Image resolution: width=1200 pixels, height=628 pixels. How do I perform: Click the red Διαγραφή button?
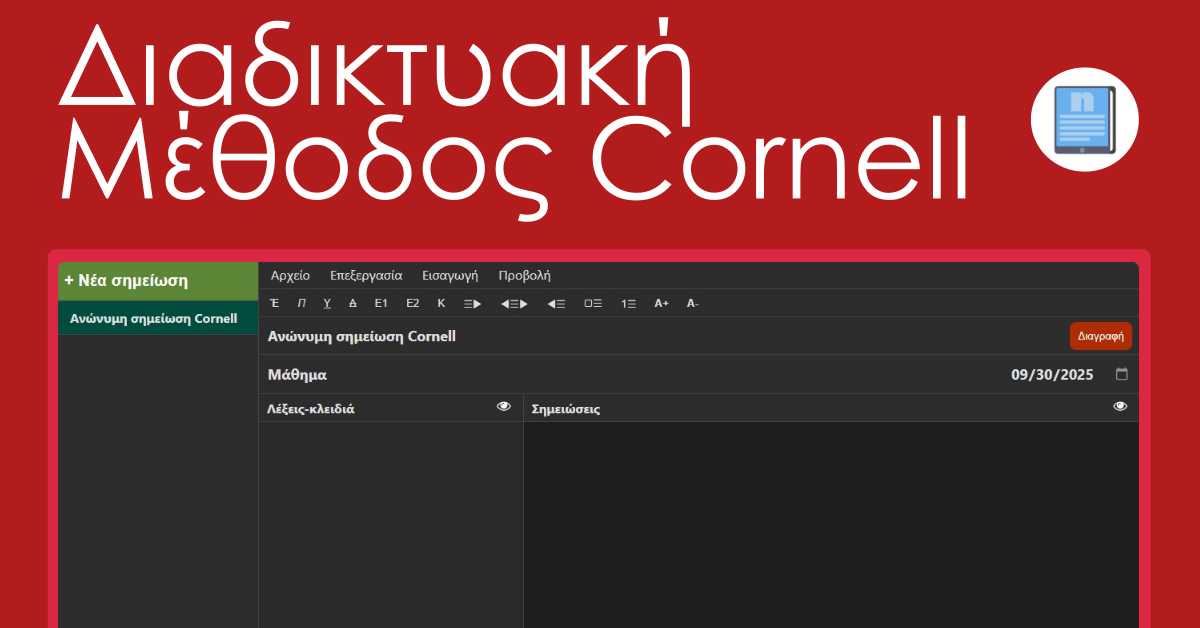[x=1100, y=336]
